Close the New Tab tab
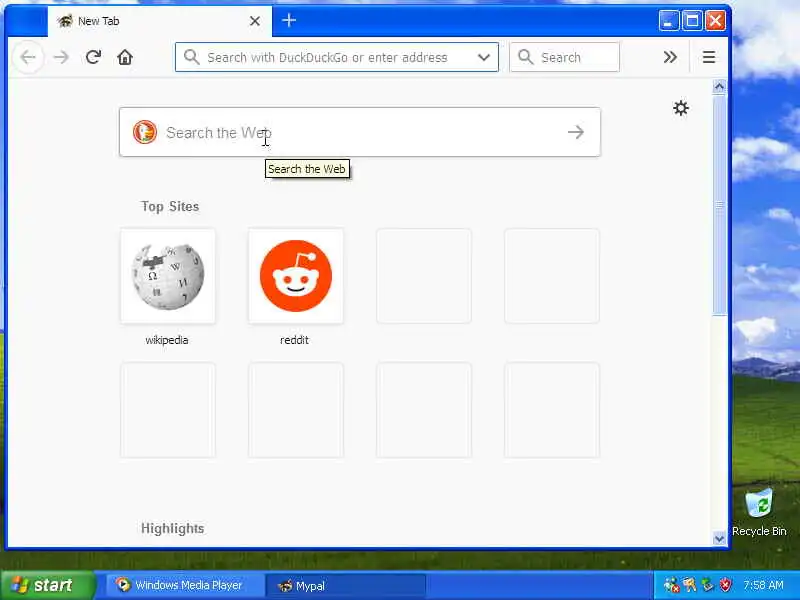800x600 pixels. click(x=255, y=21)
